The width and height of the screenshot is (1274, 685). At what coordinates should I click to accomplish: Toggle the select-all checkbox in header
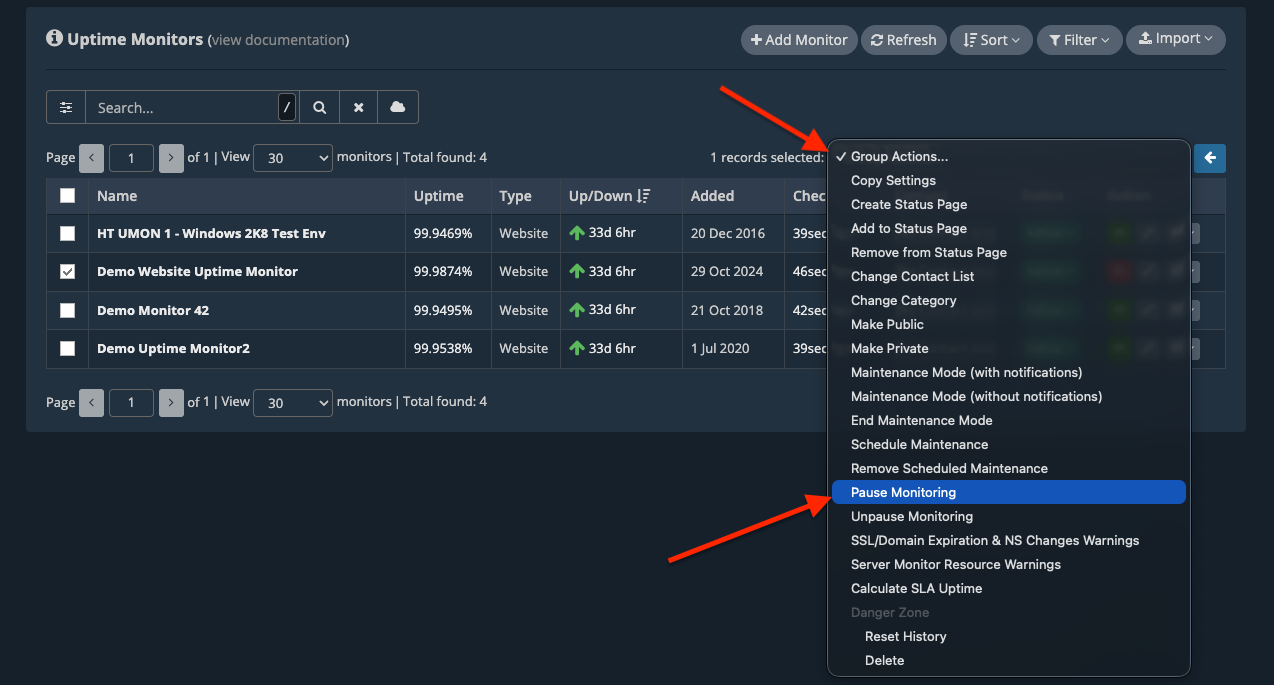[67, 196]
